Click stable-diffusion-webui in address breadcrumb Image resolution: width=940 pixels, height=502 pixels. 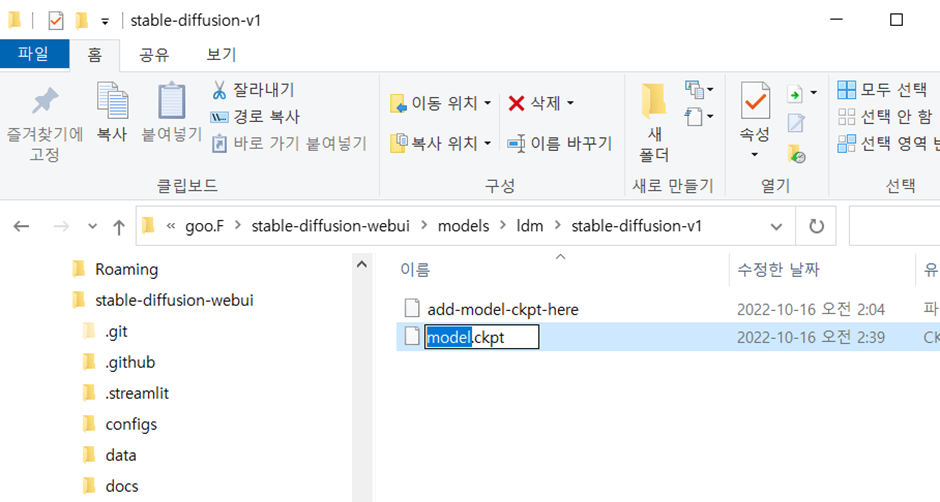point(330,226)
